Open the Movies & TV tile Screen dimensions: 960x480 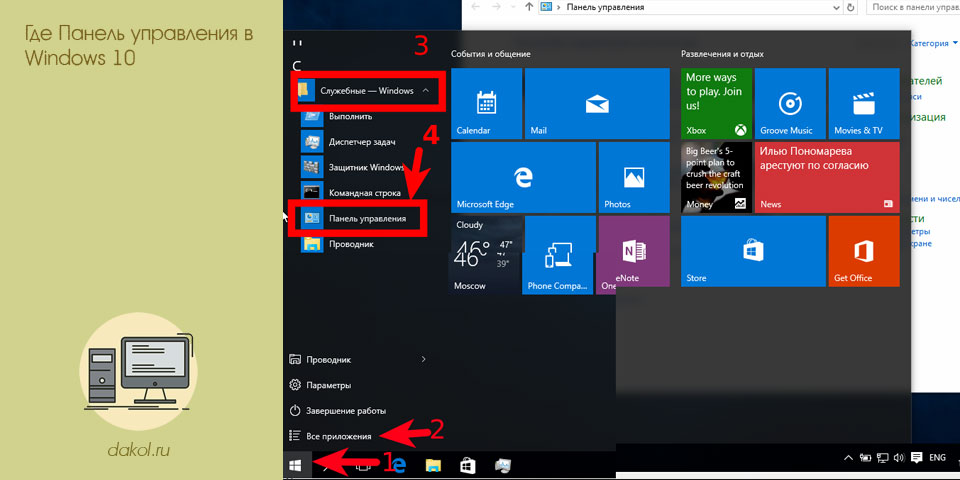[x=863, y=103]
